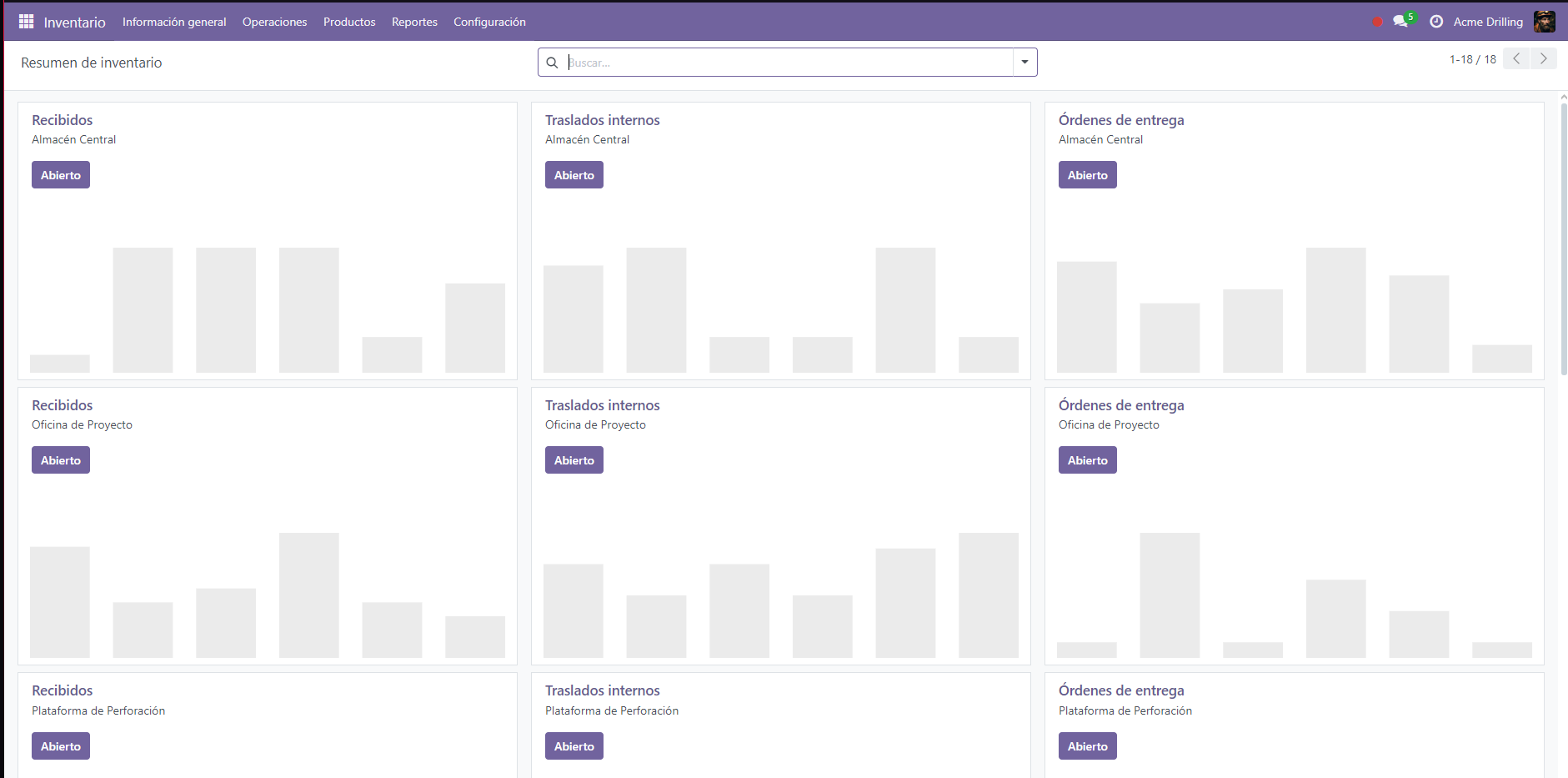1568x778 pixels.
Task: Click the search magnifier icon
Action: point(552,63)
